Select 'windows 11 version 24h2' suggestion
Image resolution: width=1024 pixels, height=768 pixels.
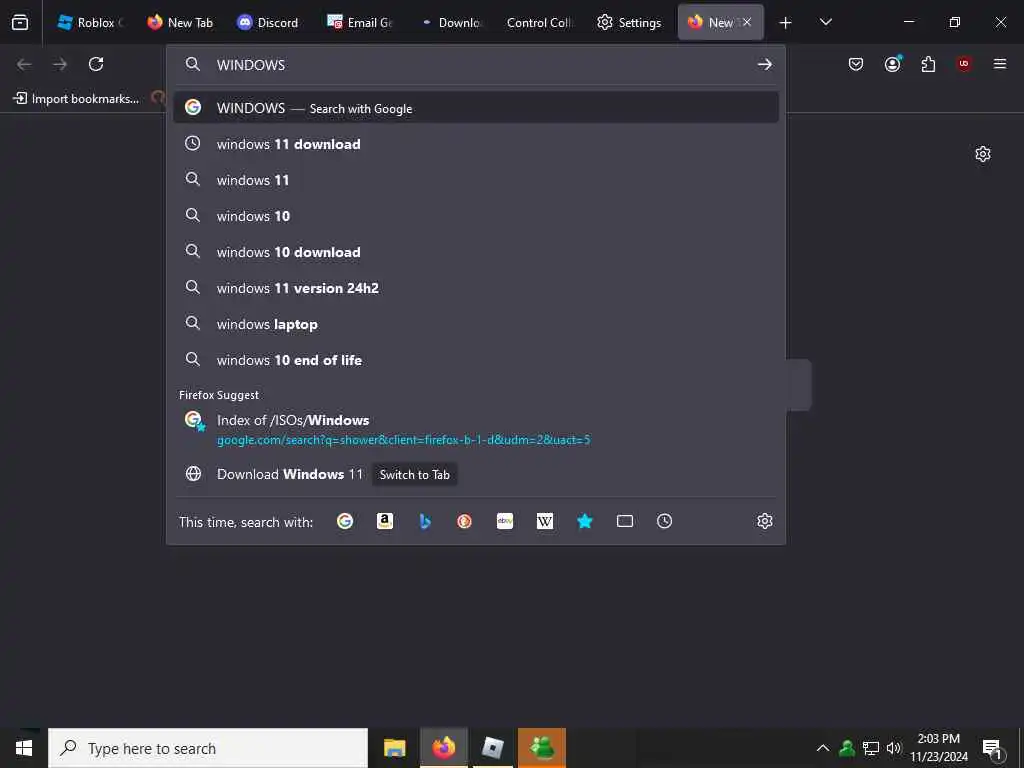tap(475, 287)
